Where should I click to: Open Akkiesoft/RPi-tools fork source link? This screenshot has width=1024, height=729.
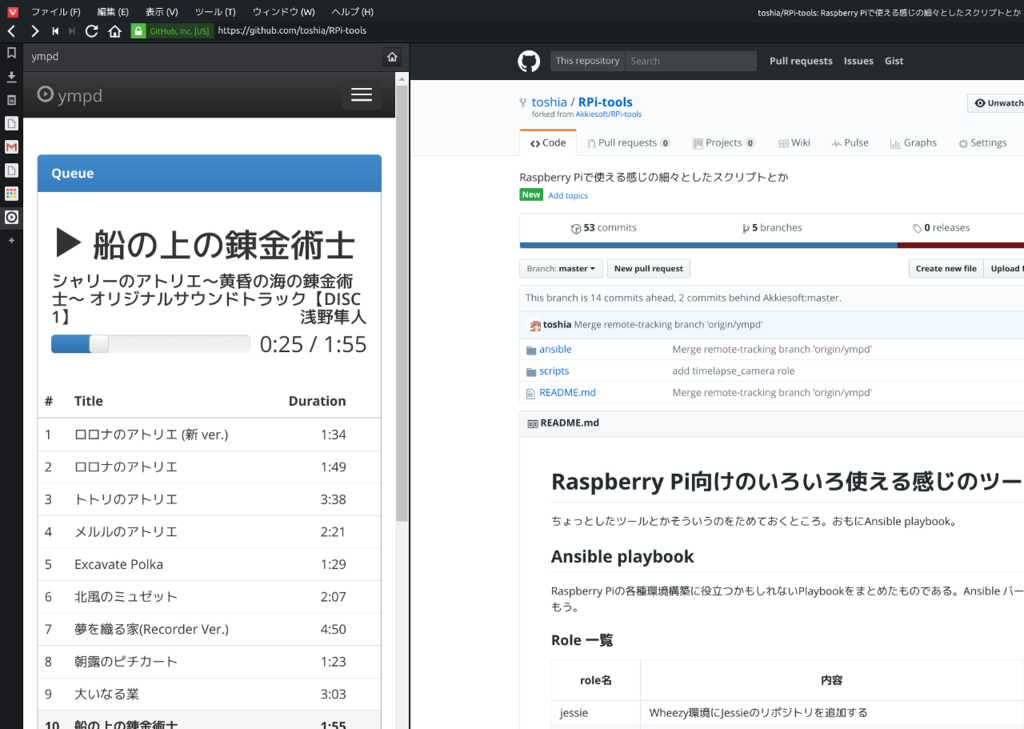pyautogui.click(x=609, y=114)
